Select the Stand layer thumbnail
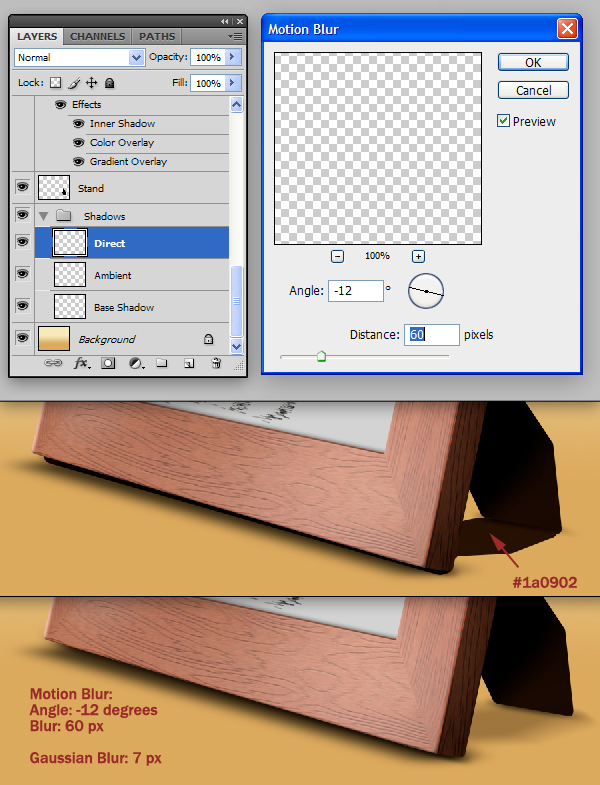Image resolution: width=600 pixels, height=785 pixels. (54, 187)
